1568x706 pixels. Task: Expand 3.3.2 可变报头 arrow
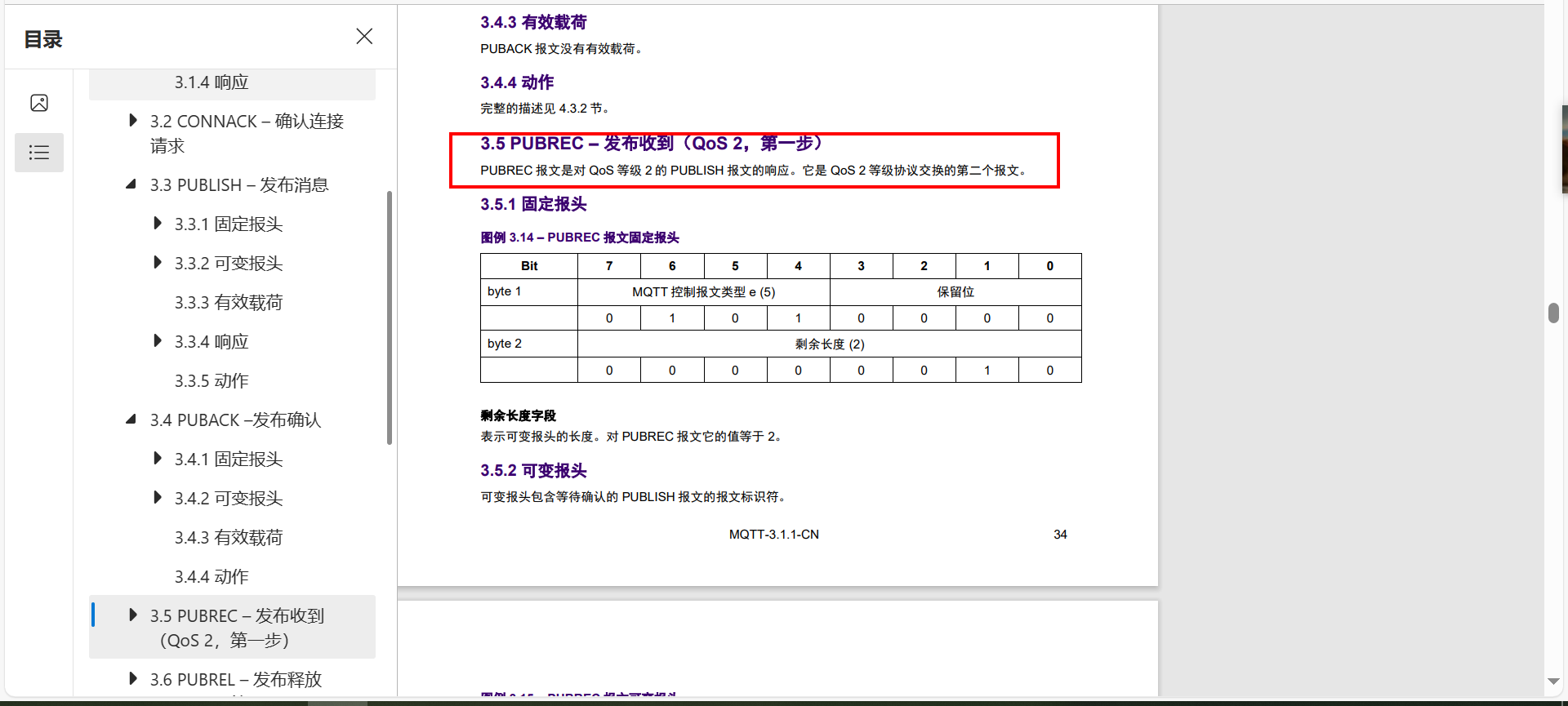click(158, 262)
